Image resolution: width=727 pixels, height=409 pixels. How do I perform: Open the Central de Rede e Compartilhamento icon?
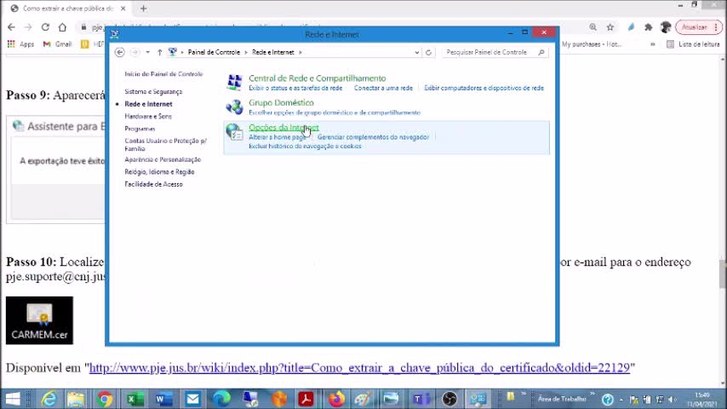pyautogui.click(x=234, y=82)
